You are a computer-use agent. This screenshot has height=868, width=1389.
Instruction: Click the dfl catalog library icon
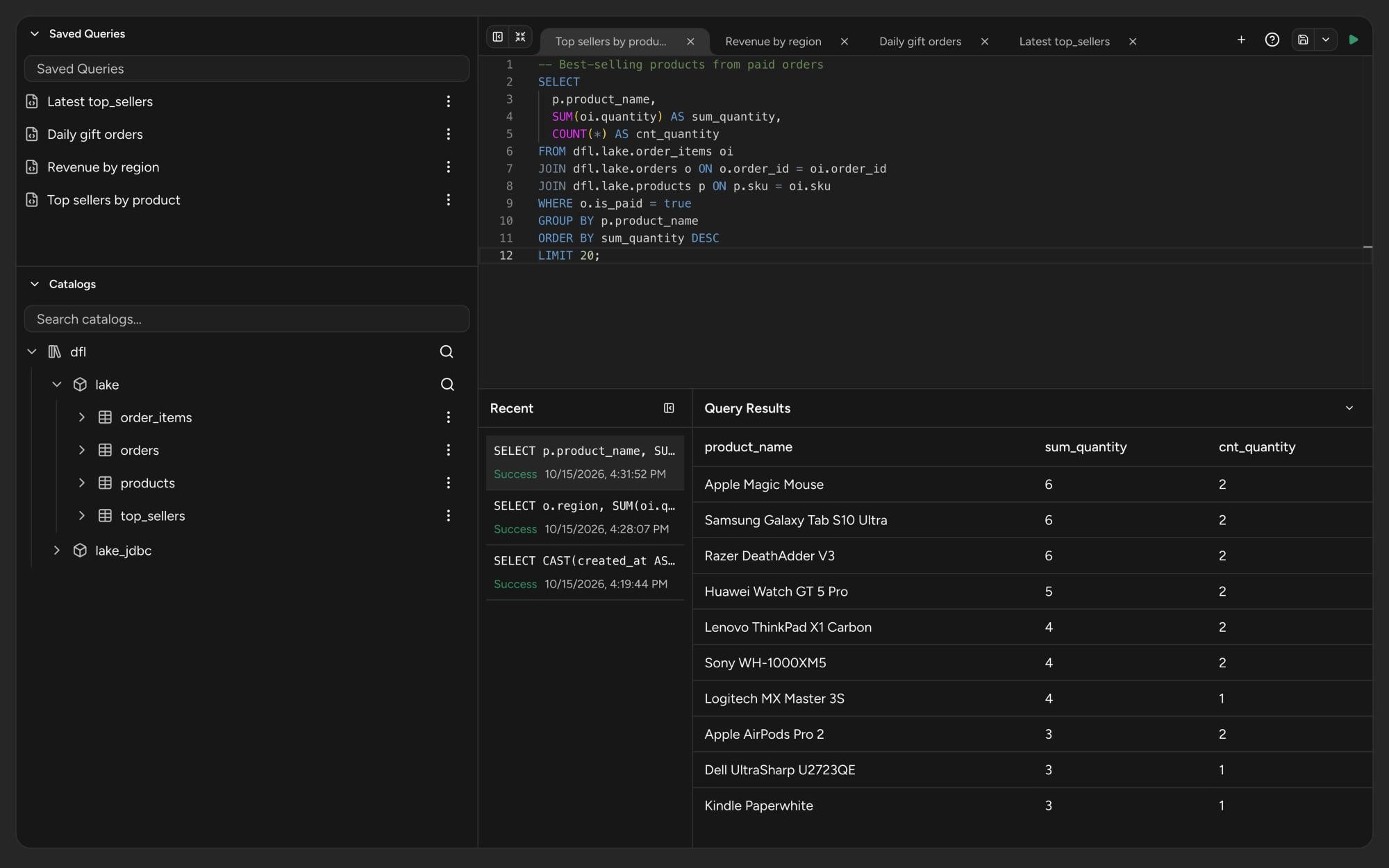point(54,352)
